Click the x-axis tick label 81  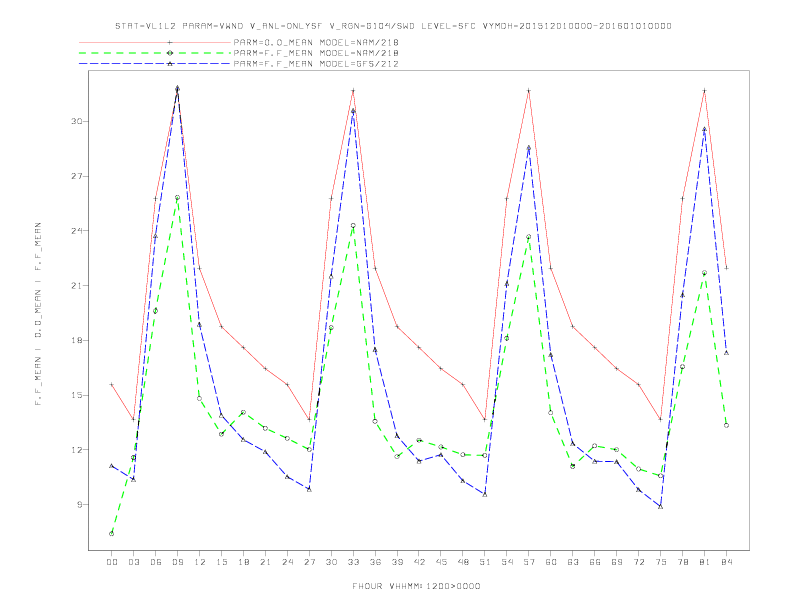tap(705, 562)
